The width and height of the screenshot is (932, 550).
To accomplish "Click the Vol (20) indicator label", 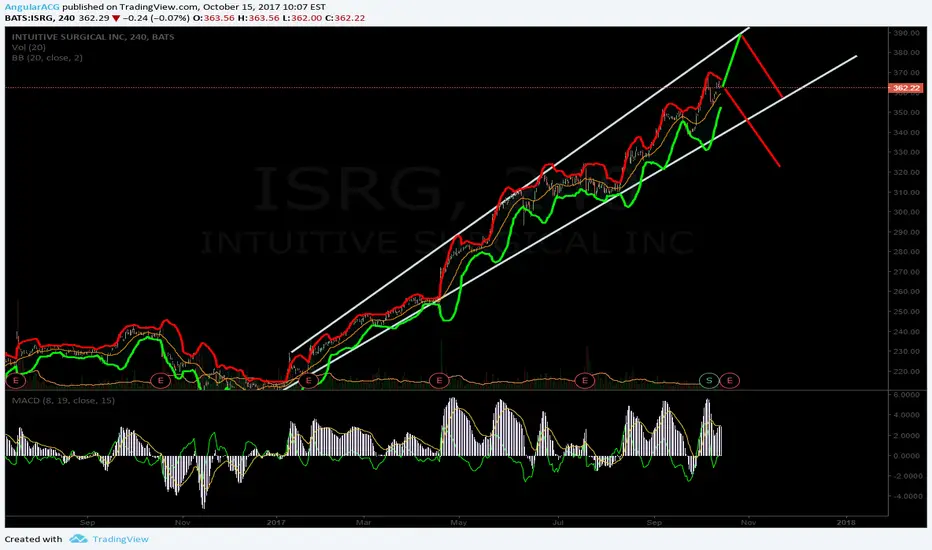I will (x=29, y=47).
